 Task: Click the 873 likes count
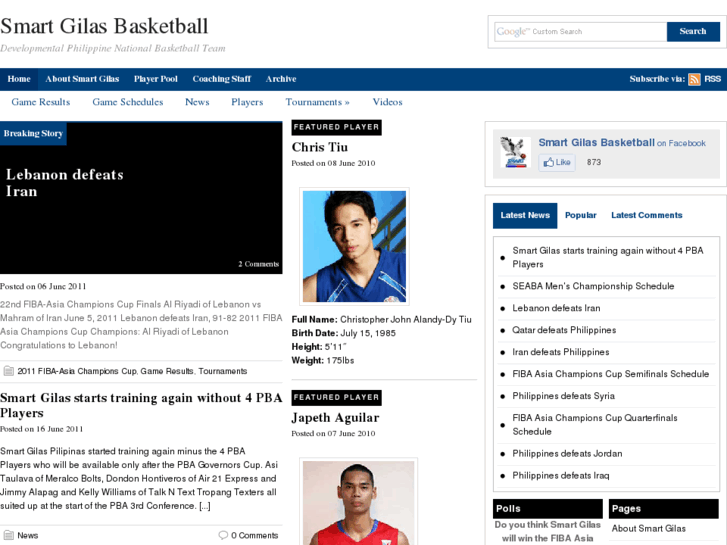pyautogui.click(x=593, y=162)
